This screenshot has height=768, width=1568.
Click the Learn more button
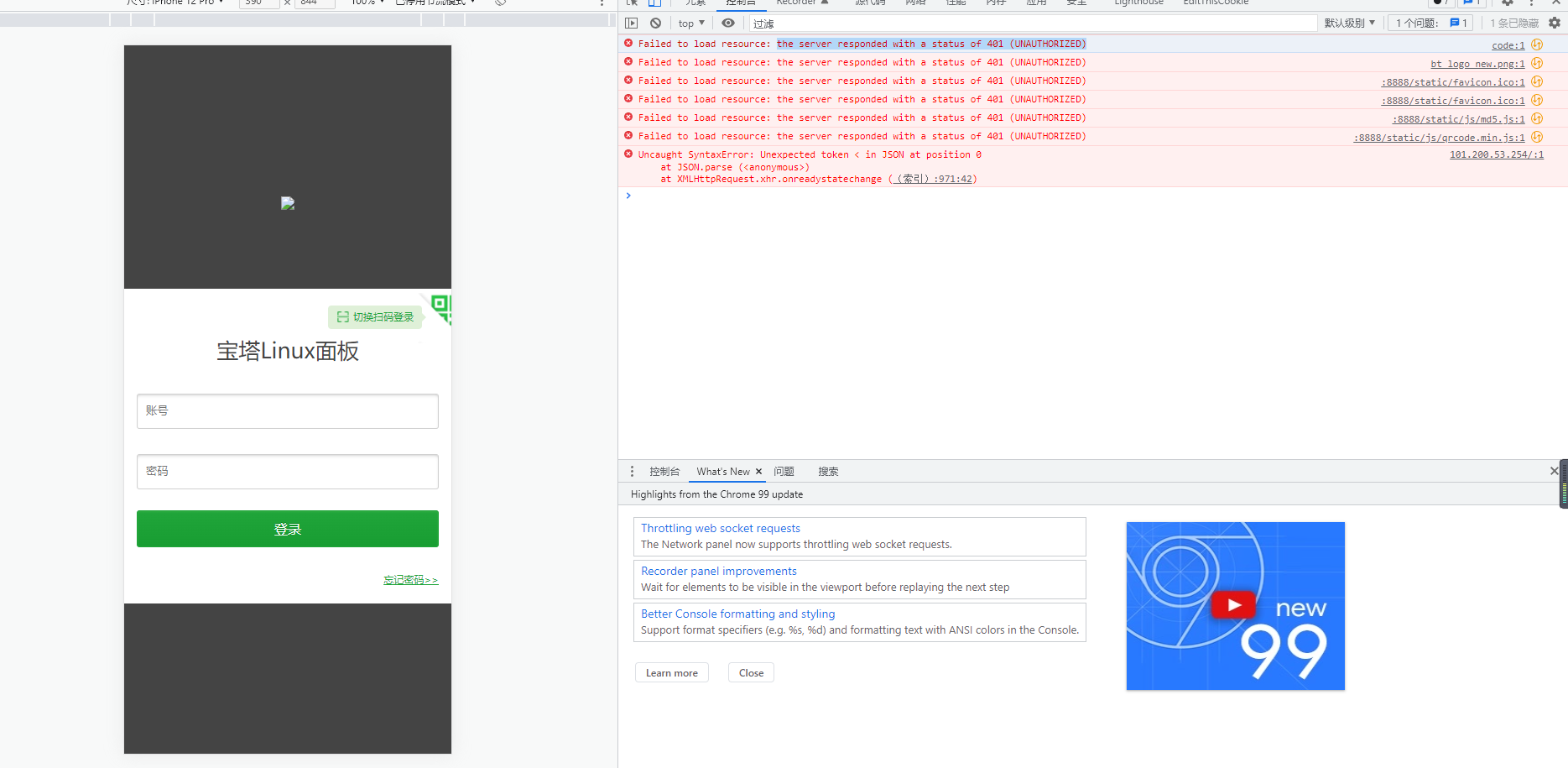pos(672,673)
